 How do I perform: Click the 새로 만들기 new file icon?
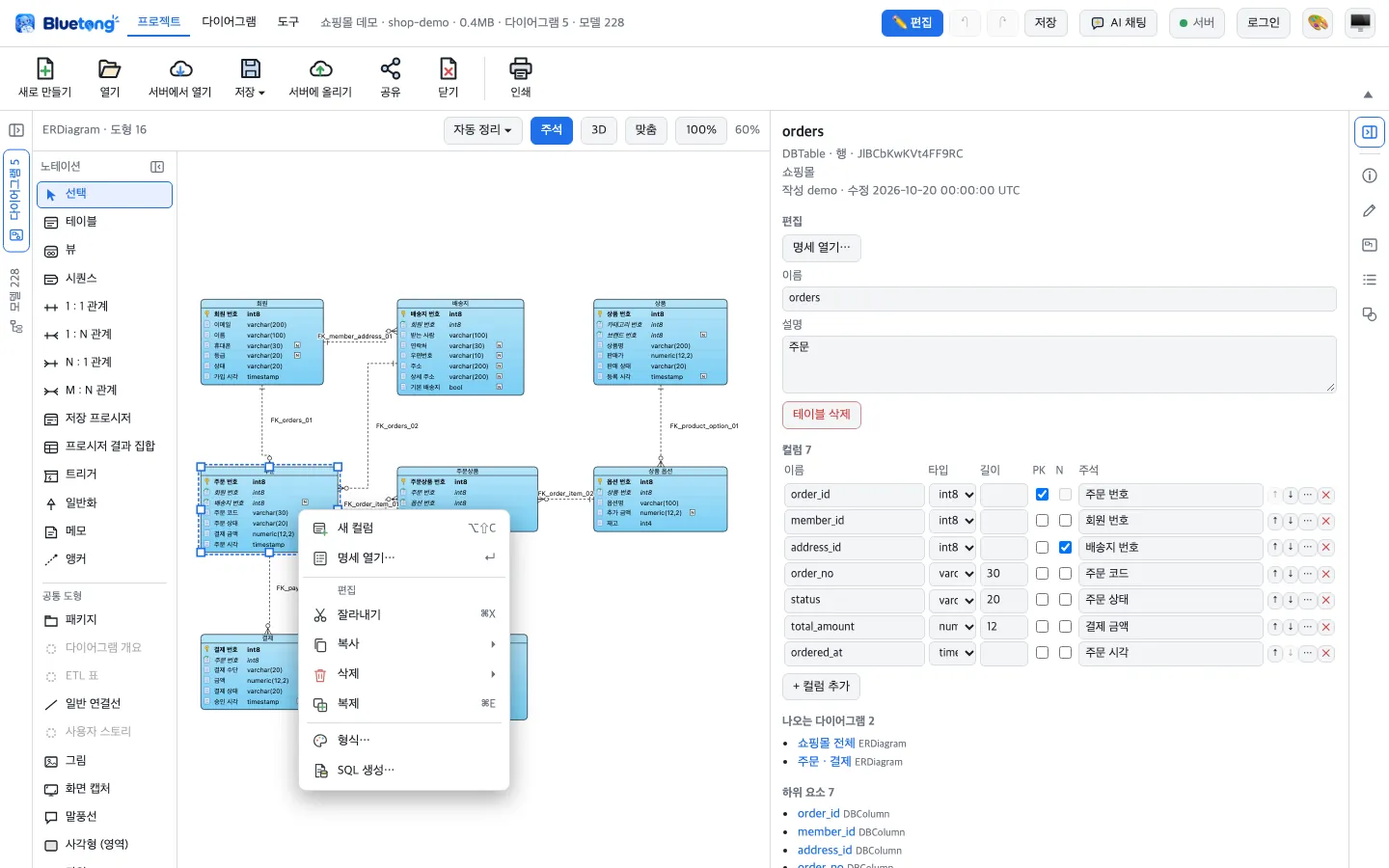pos(44,68)
